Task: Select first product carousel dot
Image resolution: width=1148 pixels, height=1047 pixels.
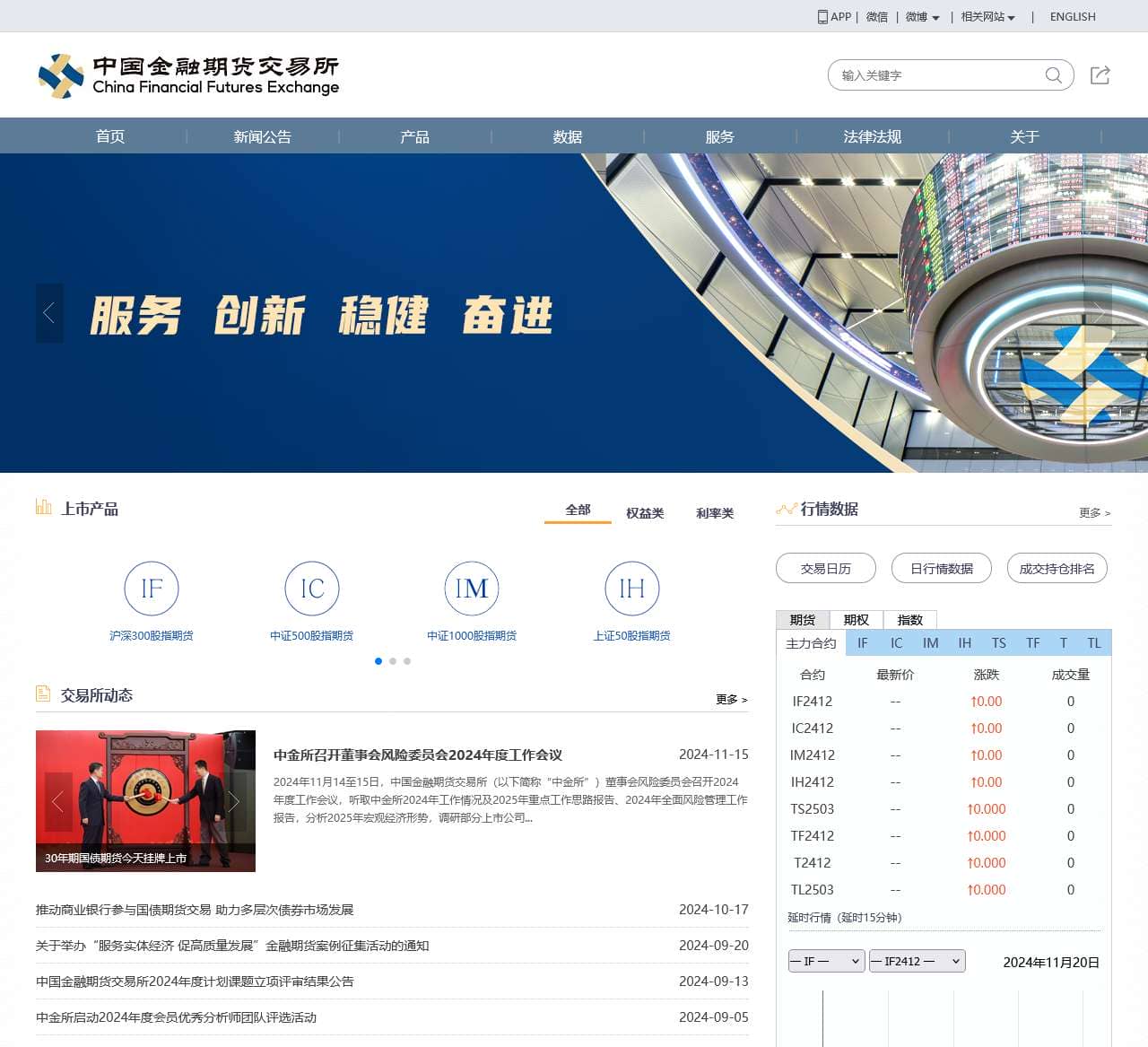Action: pos(378,661)
